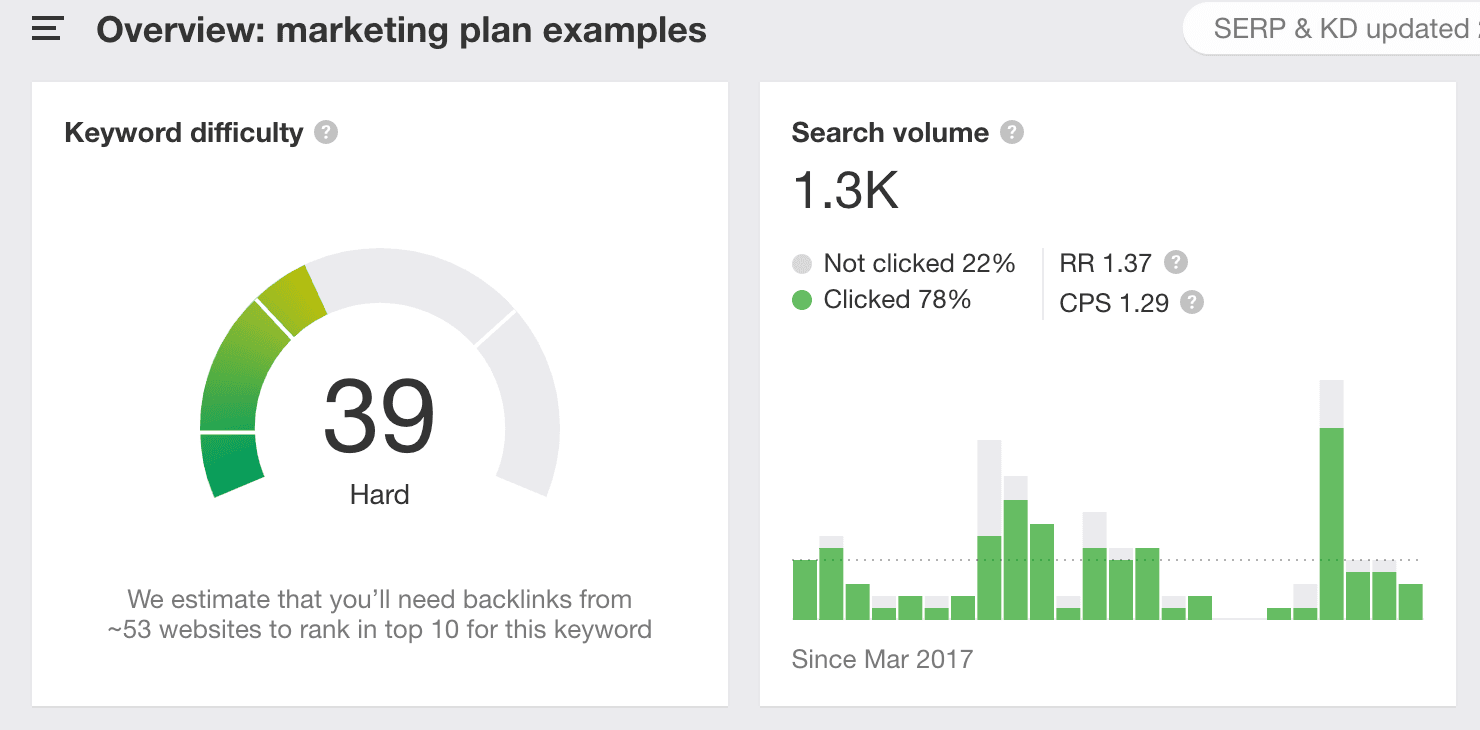Click the CPS 1.29 help icon

click(x=1192, y=302)
